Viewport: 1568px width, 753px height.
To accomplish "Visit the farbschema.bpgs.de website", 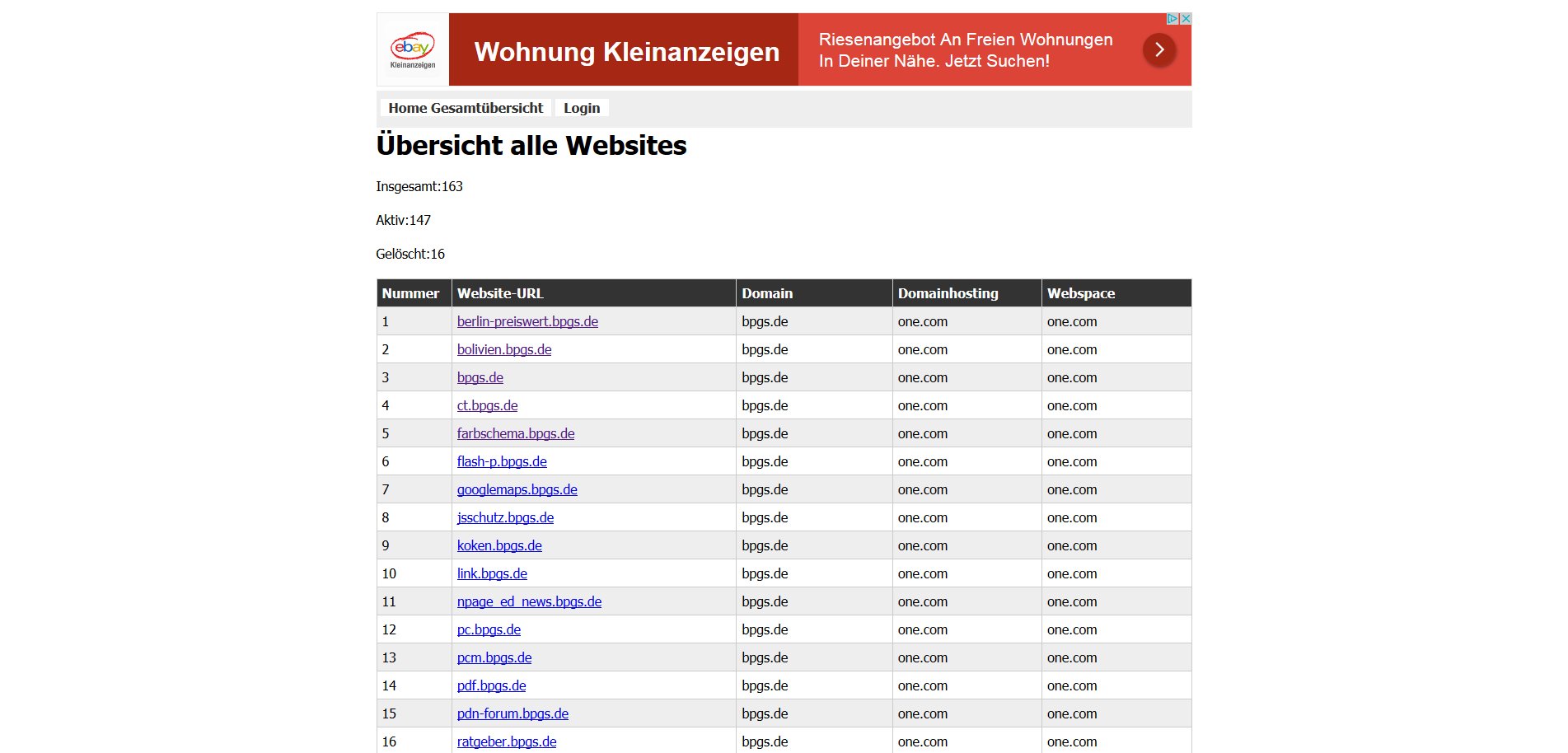I will pyautogui.click(x=516, y=433).
